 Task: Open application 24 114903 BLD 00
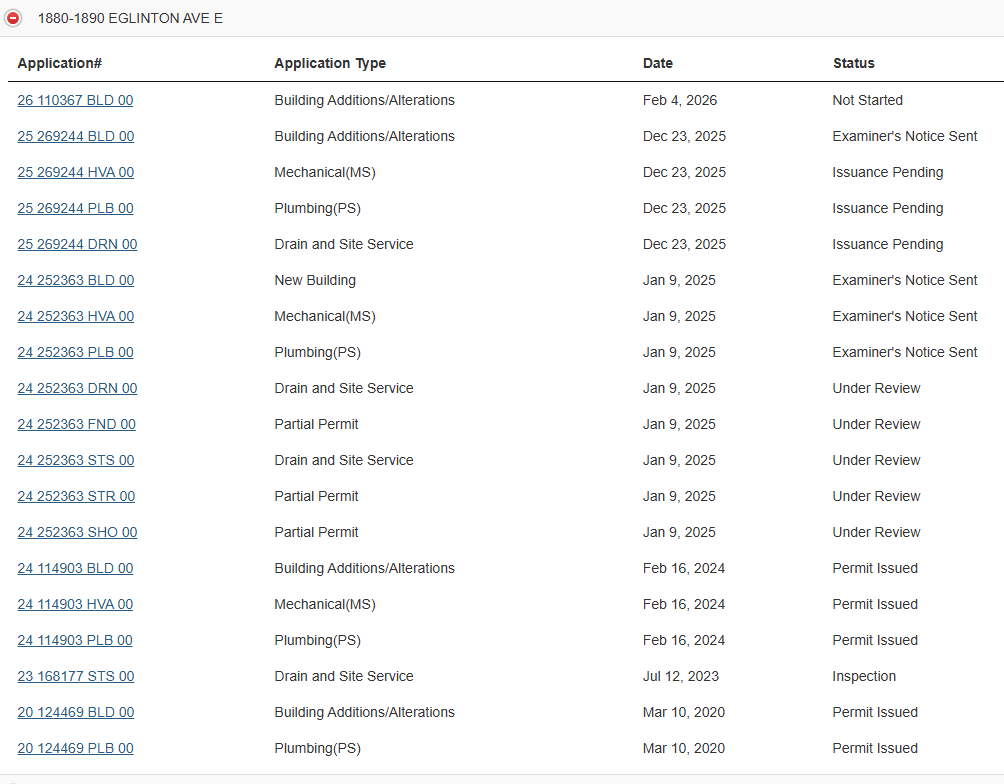click(x=75, y=568)
